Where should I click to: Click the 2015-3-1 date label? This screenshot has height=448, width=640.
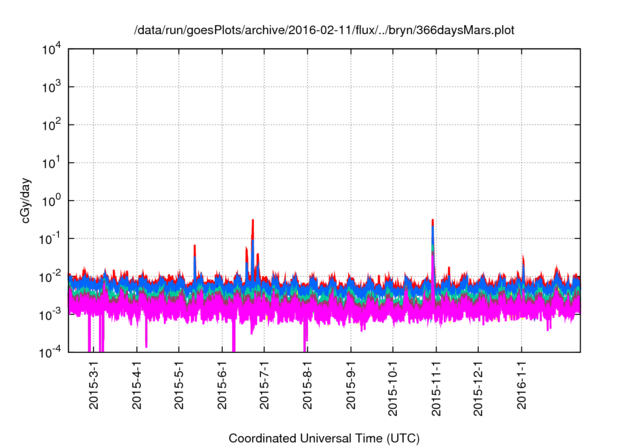[x=94, y=385]
